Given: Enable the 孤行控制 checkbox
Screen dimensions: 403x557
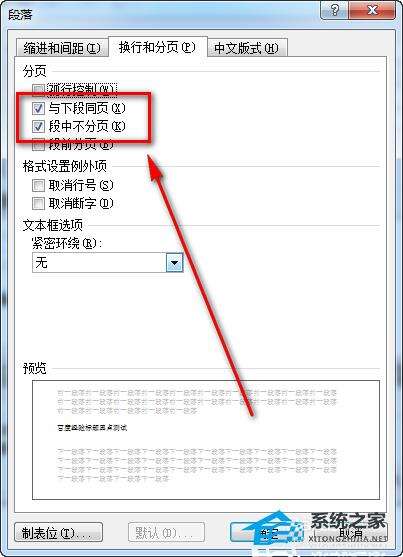Looking at the screenshot, I should click(x=38, y=90).
